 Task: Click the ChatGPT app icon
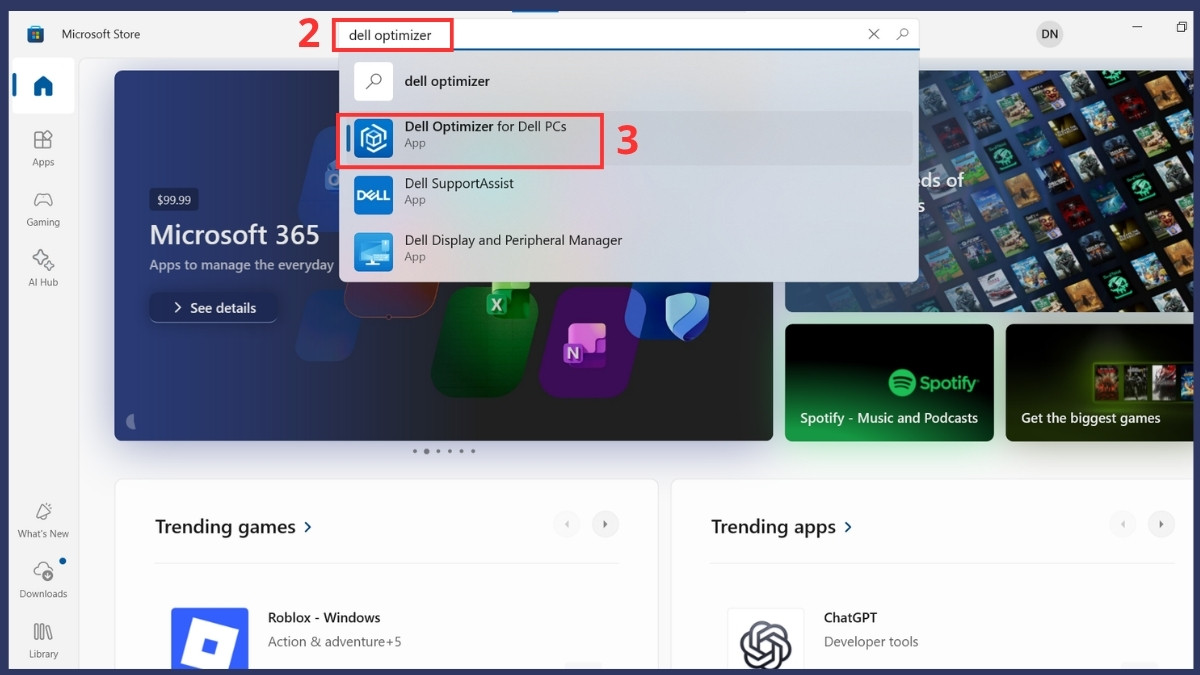[765, 638]
